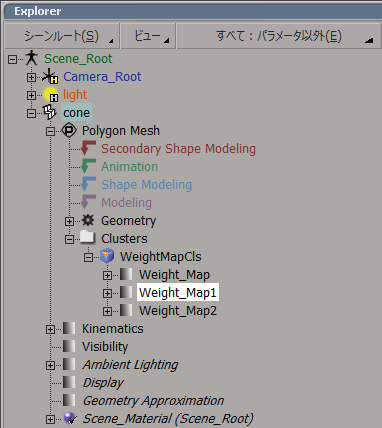The image size is (382, 428).
Task: Click the red Secondary Shape Modeling marker icon
Action: point(88,148)
